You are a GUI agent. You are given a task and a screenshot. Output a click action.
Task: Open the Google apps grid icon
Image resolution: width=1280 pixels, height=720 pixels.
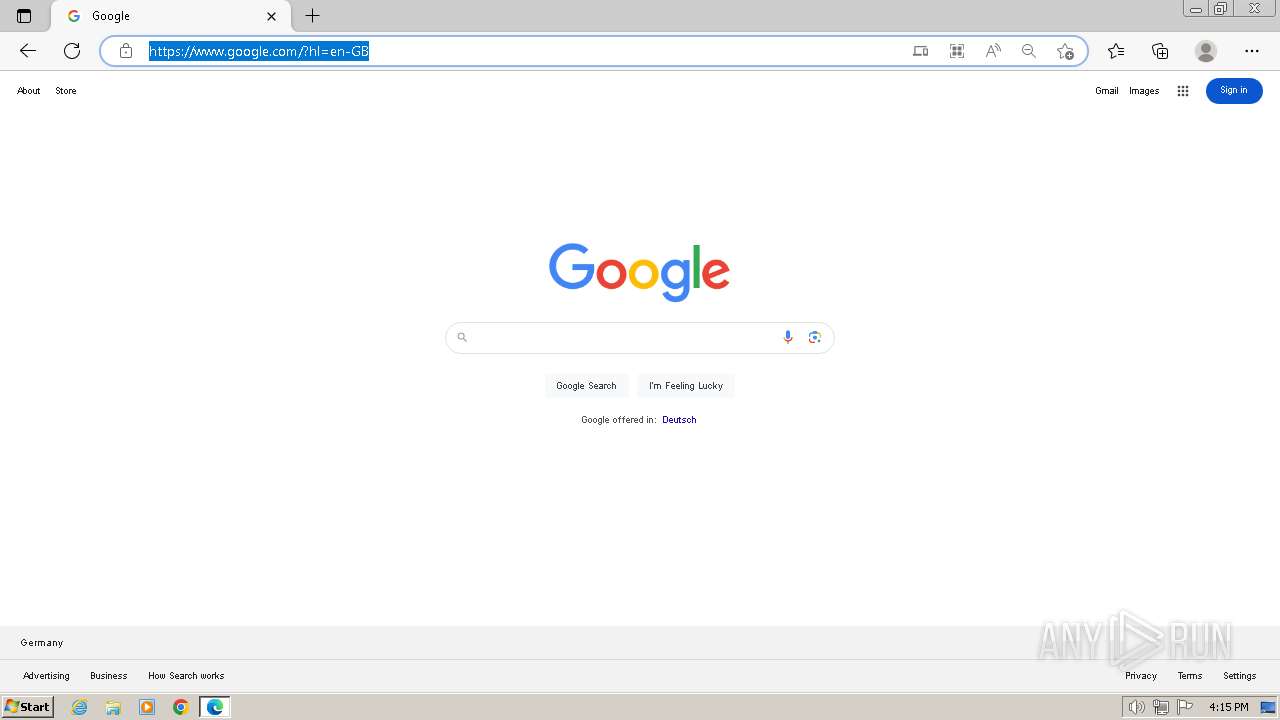point(1183,91)
